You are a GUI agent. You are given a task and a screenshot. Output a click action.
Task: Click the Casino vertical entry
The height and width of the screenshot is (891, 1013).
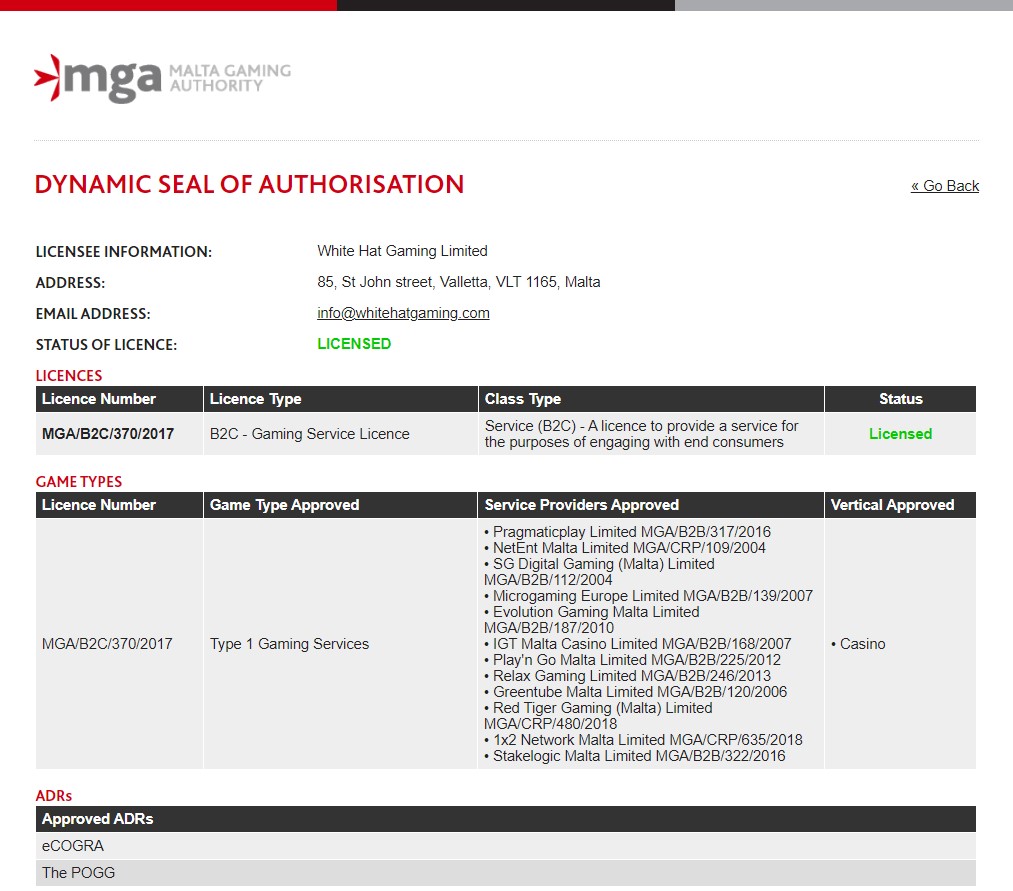[x=859, y=644]
